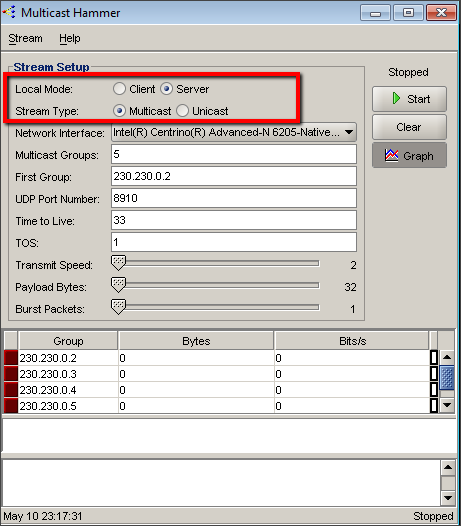Click the Clear button
This screenshot has height=526, width=461.
[x=409, y=127]
